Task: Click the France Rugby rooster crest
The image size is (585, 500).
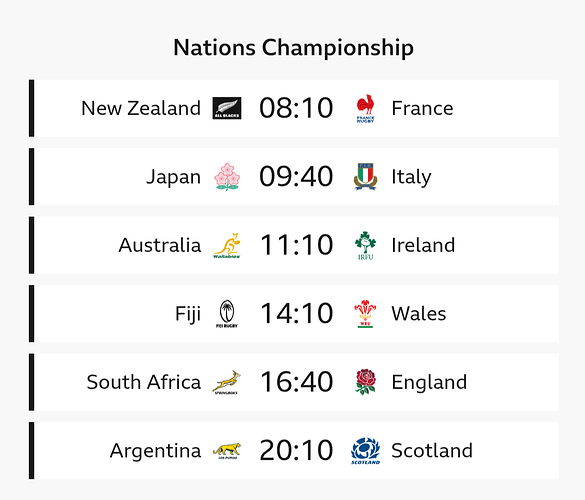Action: click(365, 108)
